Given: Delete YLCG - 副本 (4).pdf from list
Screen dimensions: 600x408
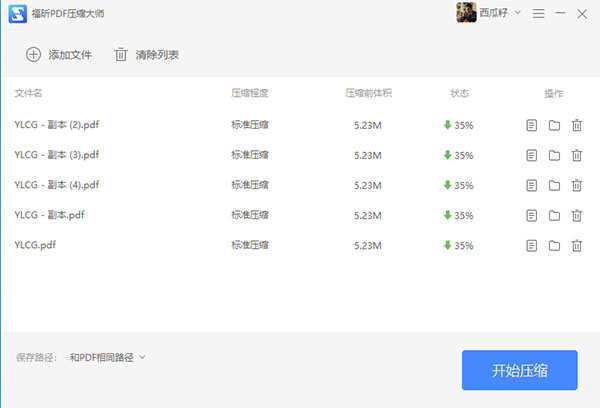Looking at the screenshot, I should 577,185.
